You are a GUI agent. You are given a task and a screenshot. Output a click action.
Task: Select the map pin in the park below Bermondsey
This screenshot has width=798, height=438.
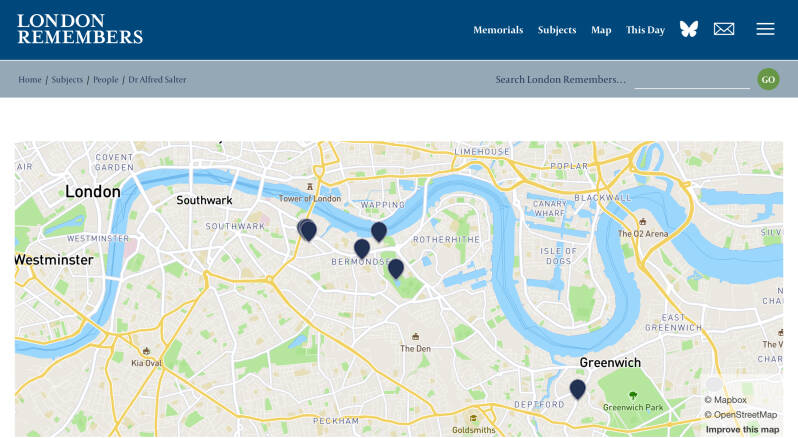pyautogui.click(x=395, y=269)
